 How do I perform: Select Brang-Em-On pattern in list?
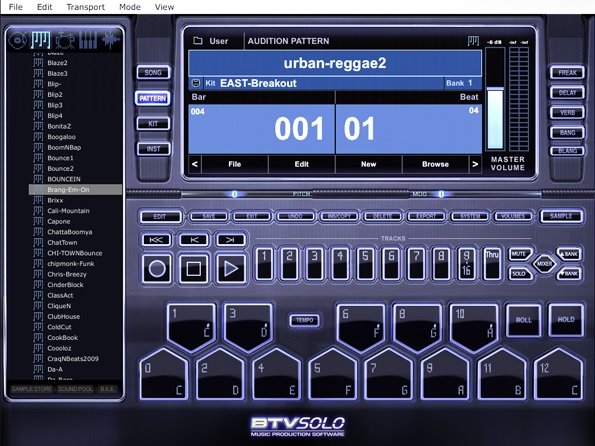click(76, 189)
